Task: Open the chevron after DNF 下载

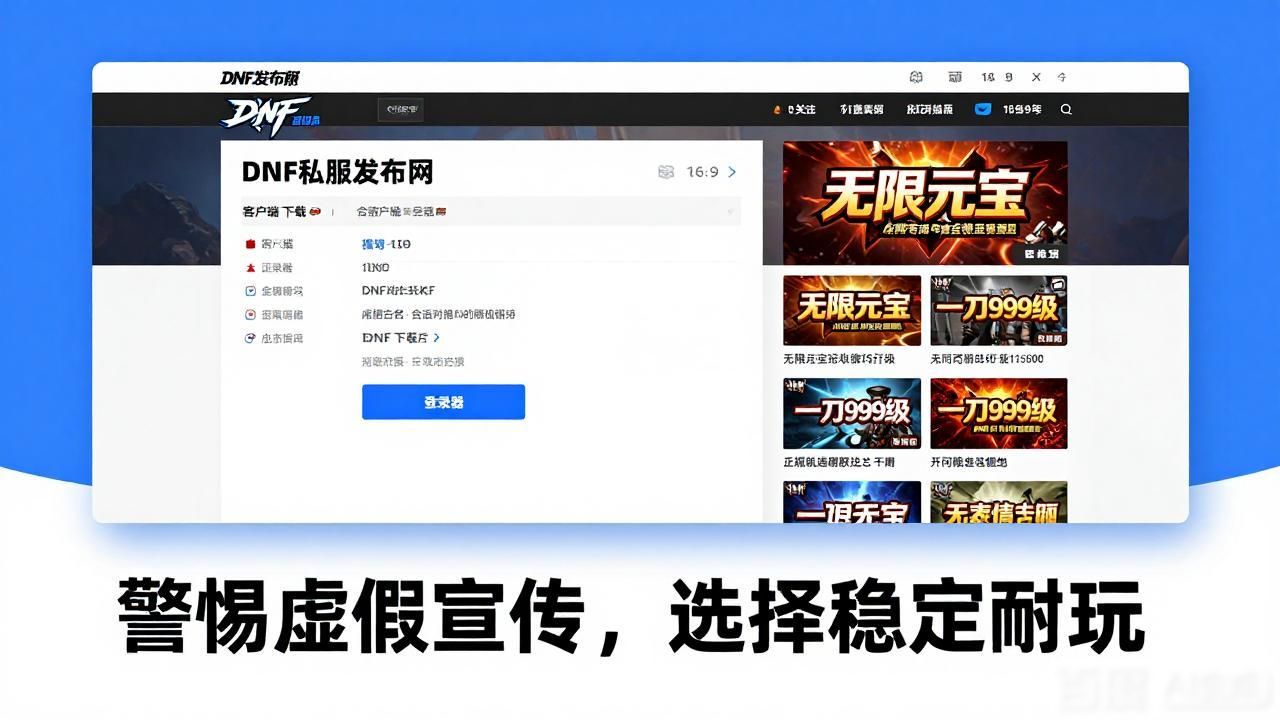Action: pos(437,338)
